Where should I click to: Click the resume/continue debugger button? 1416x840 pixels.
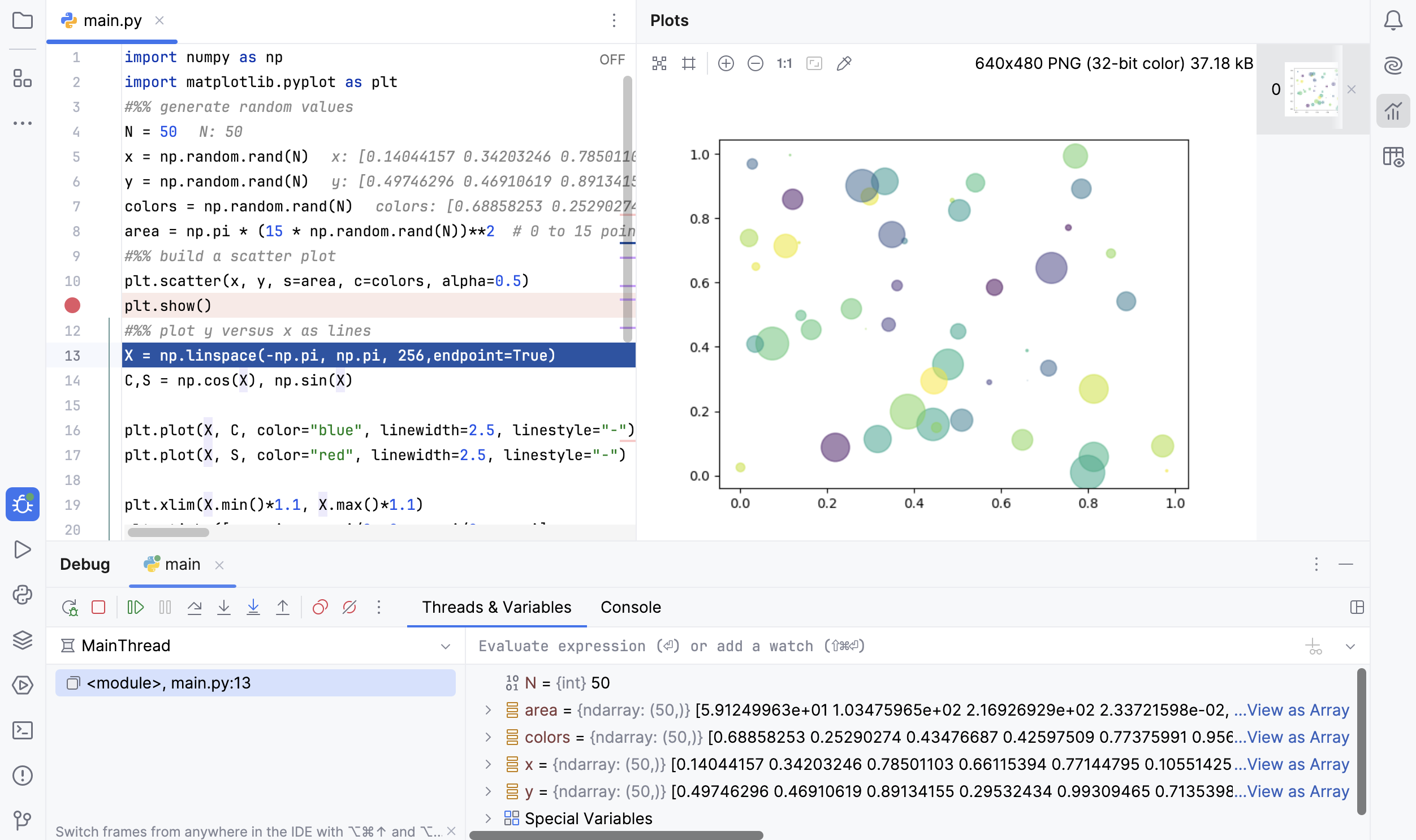pos(135,607)
